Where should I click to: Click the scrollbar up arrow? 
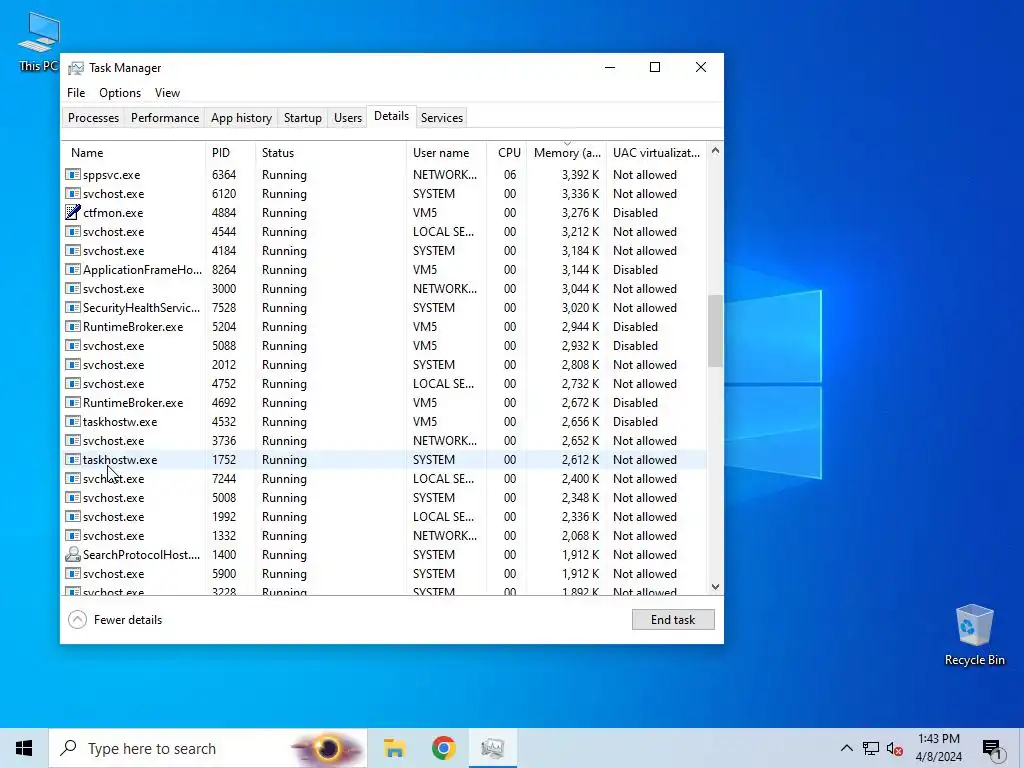coord(715,151)
